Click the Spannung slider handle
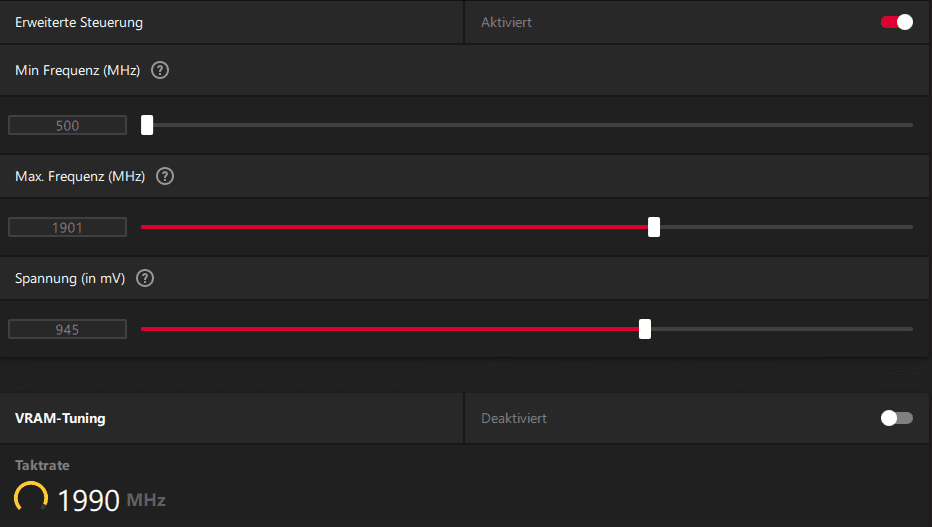932x527 pixels. pyautogui.click(x=645, y=329)
